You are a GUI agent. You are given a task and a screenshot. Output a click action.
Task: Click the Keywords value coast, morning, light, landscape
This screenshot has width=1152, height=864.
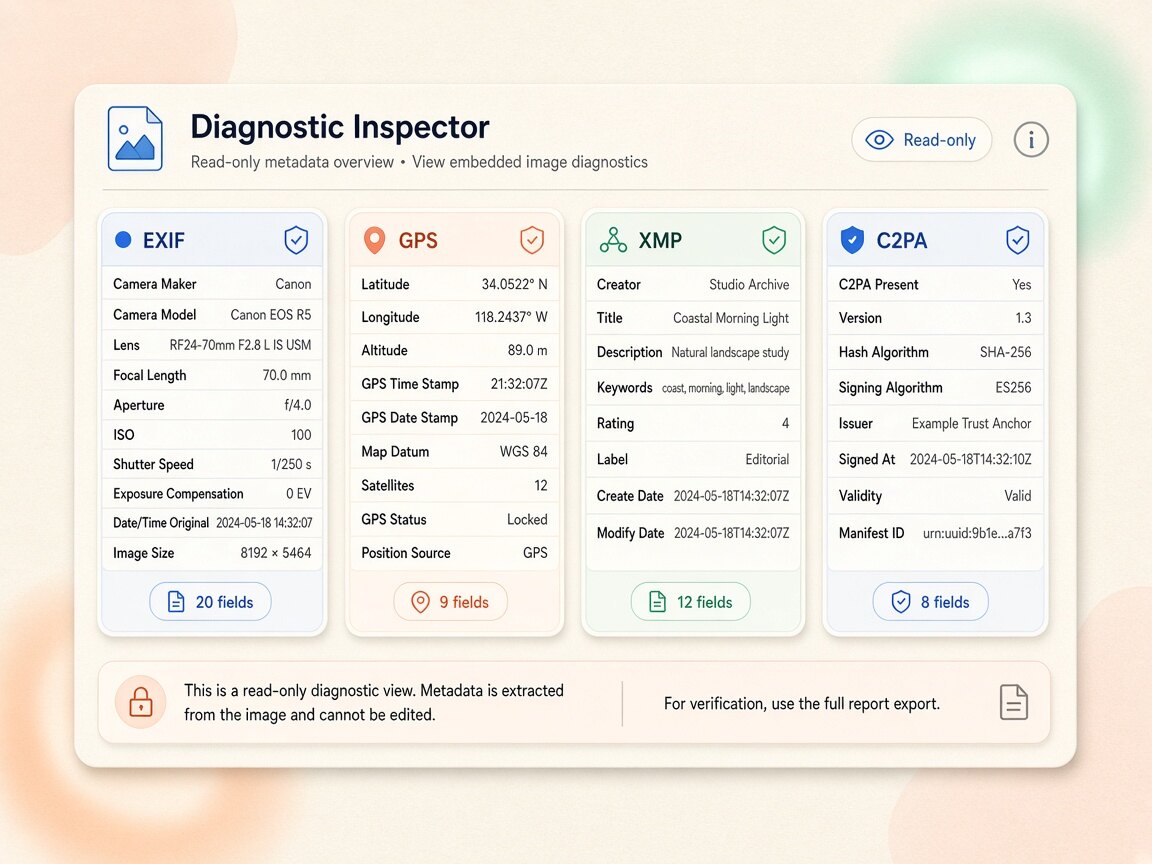tap(726, 388)
